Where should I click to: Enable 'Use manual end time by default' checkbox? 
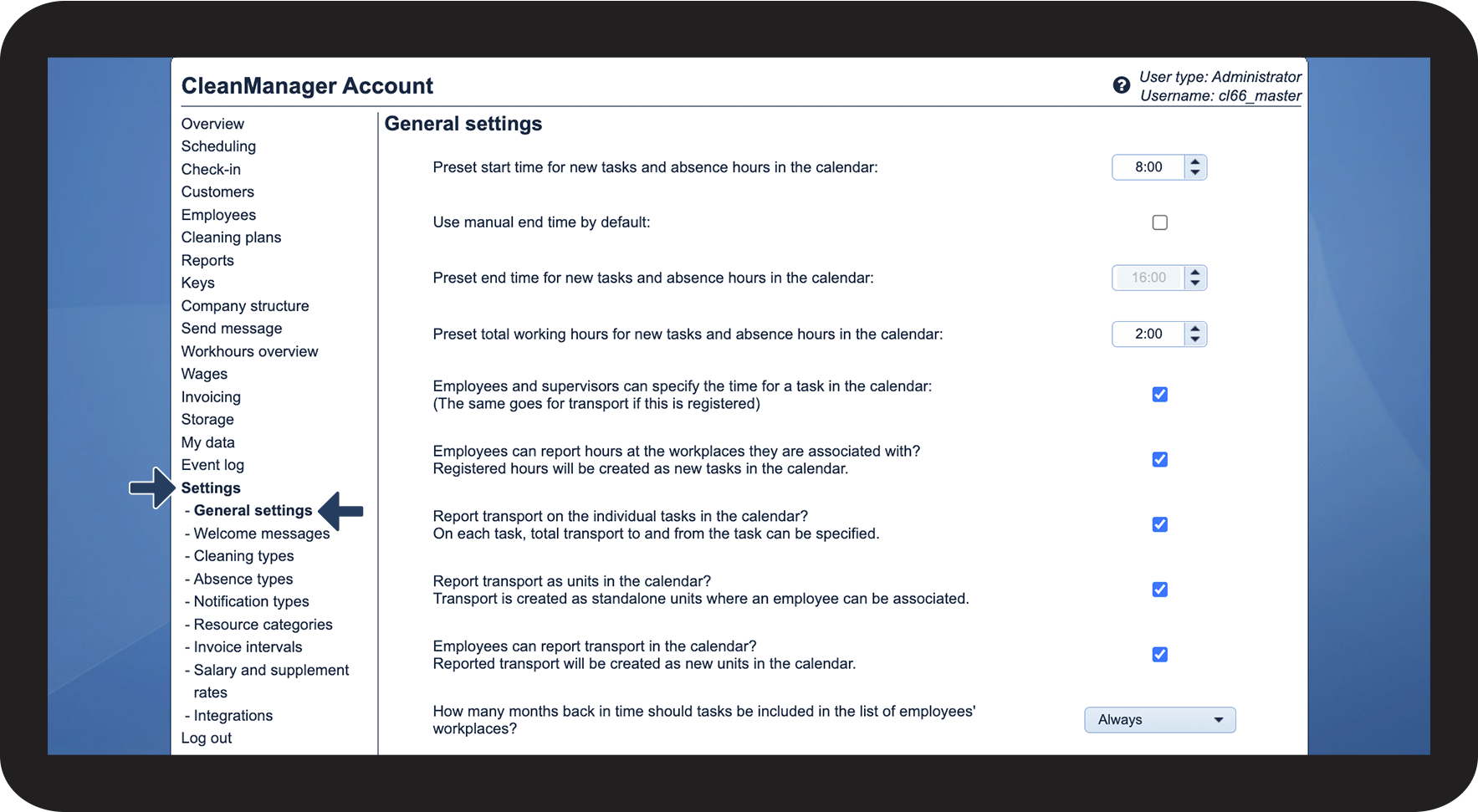[x=1159, y=222]
